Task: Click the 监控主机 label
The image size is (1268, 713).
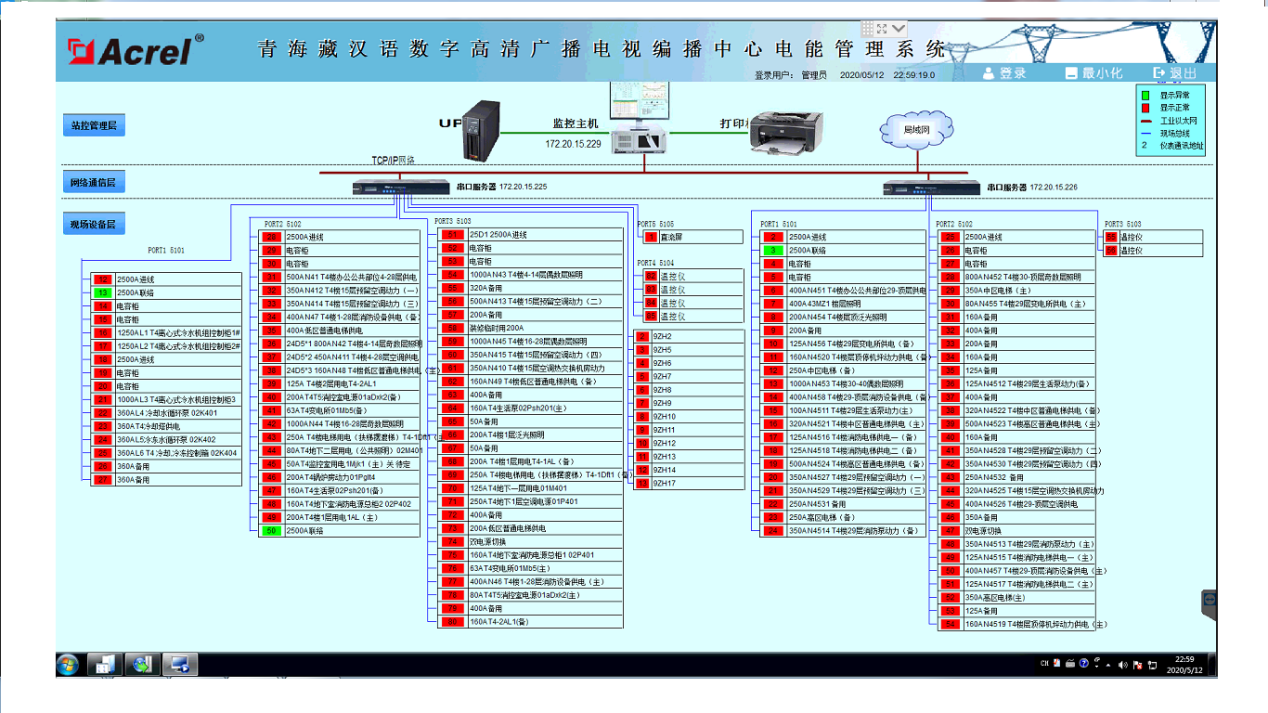Action: pyautogui.click(x=575, y=124)
